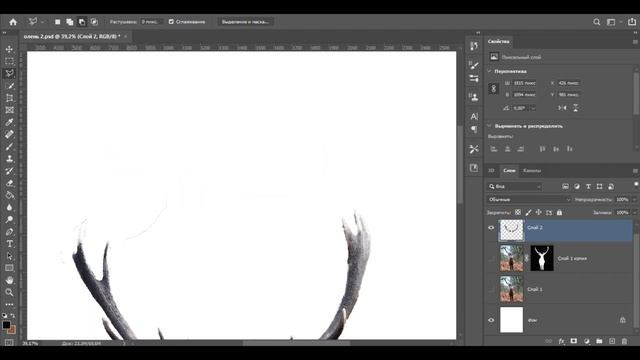This screenshot has height=360, width=640.
Task: Collapse the Transform section in Properties
Action: click(489, 71)
